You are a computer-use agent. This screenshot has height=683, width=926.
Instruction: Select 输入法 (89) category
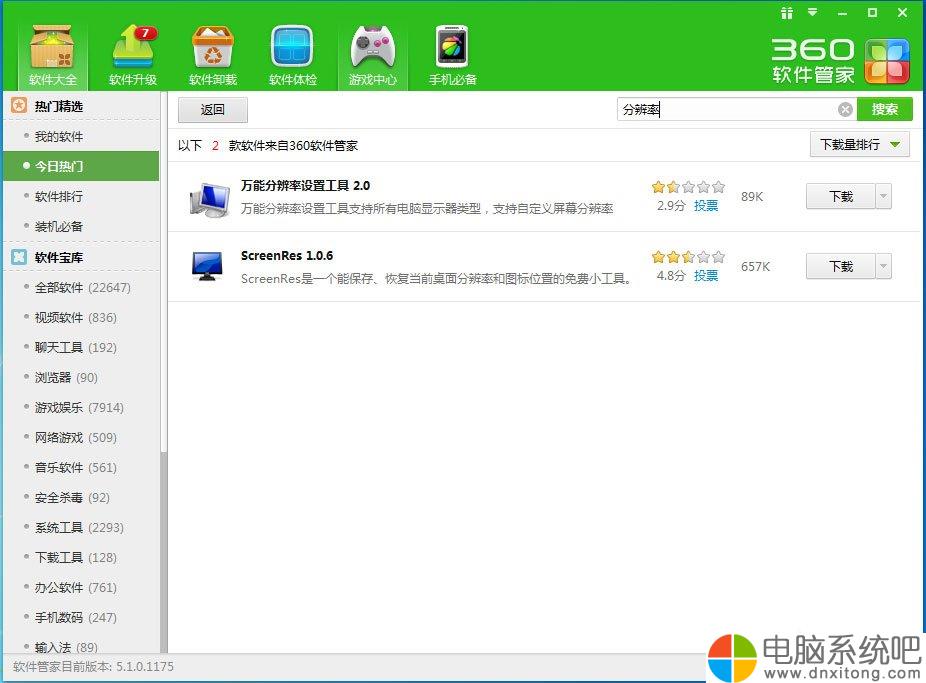click(x=81, y=647)
